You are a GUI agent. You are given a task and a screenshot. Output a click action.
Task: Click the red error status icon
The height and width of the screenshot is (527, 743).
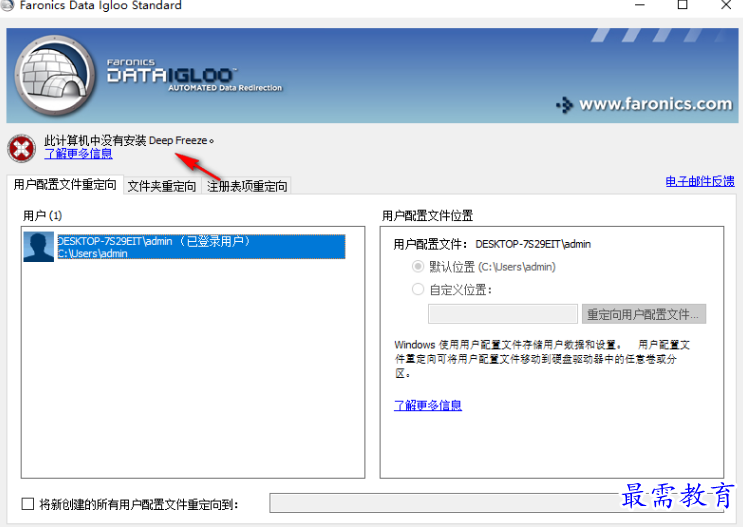21,148
